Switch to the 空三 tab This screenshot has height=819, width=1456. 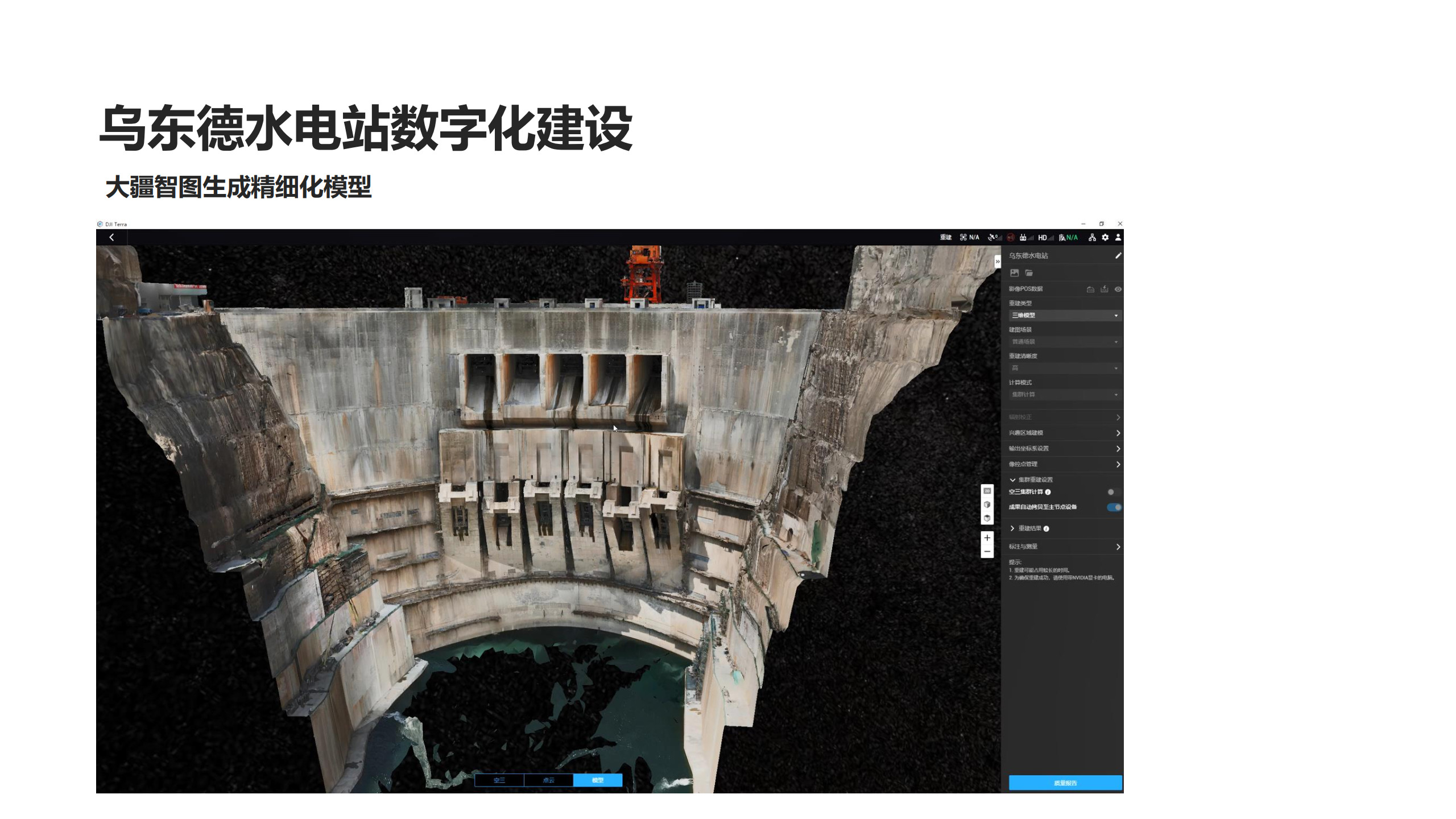coord(499,780)
